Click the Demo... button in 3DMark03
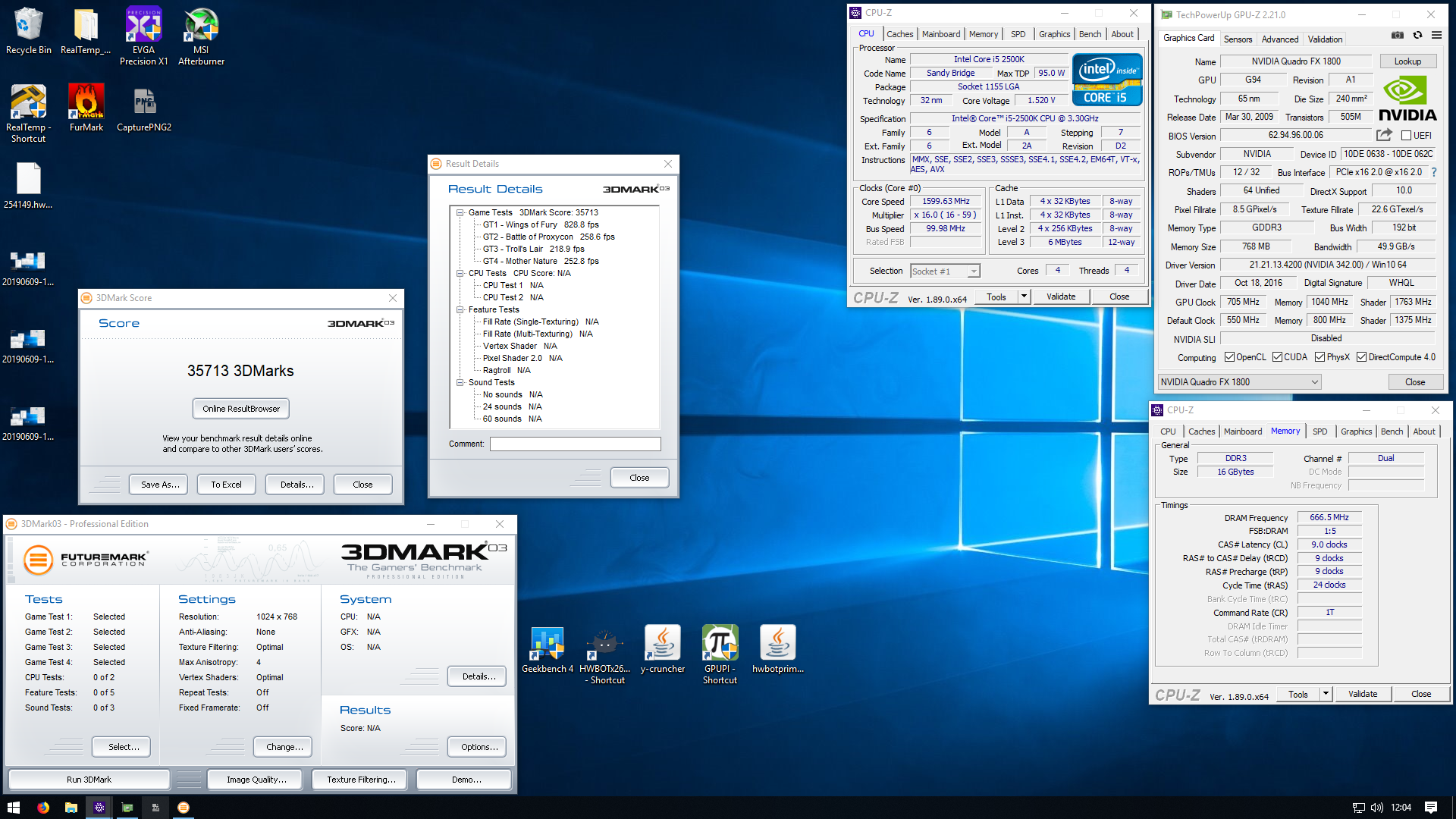The height and width of the screenshot is (819, 1456). click(466, 780)
